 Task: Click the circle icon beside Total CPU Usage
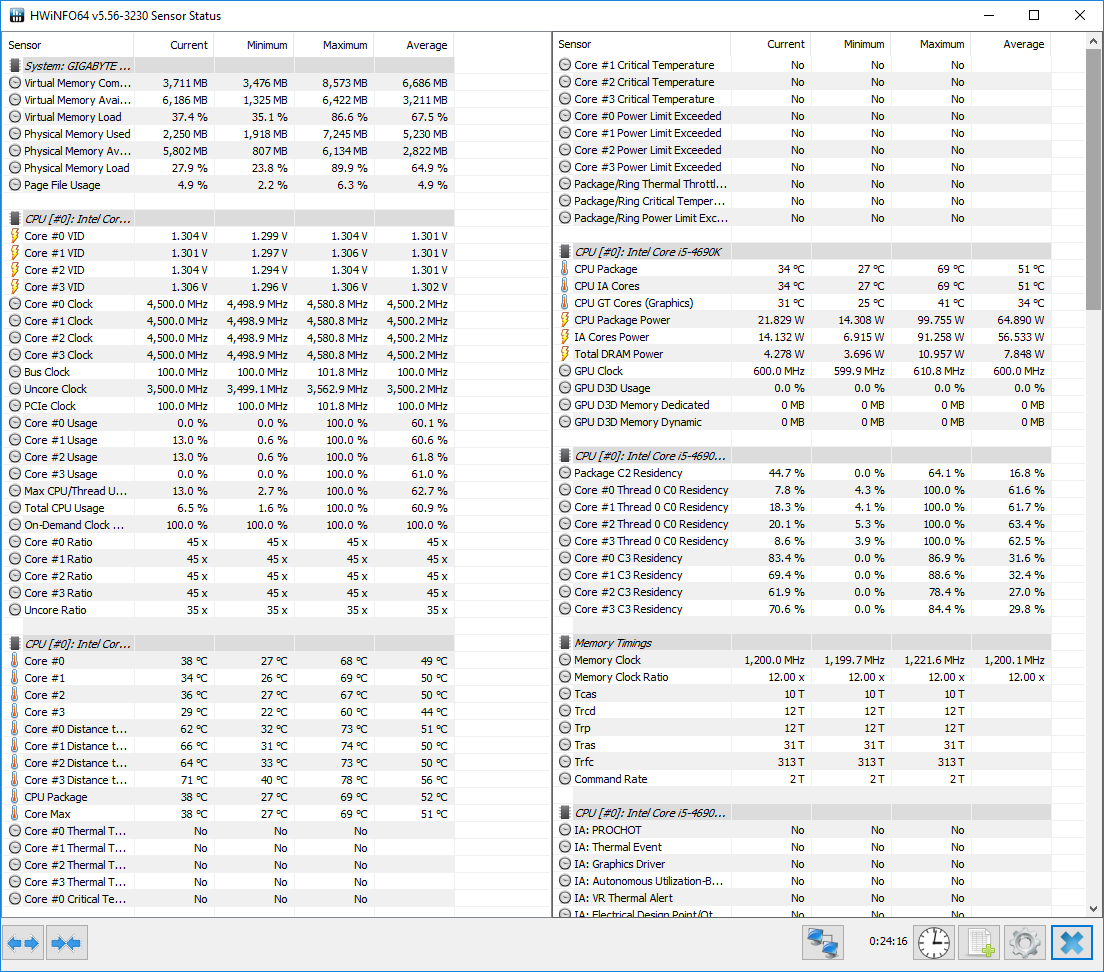coord(15,508)
